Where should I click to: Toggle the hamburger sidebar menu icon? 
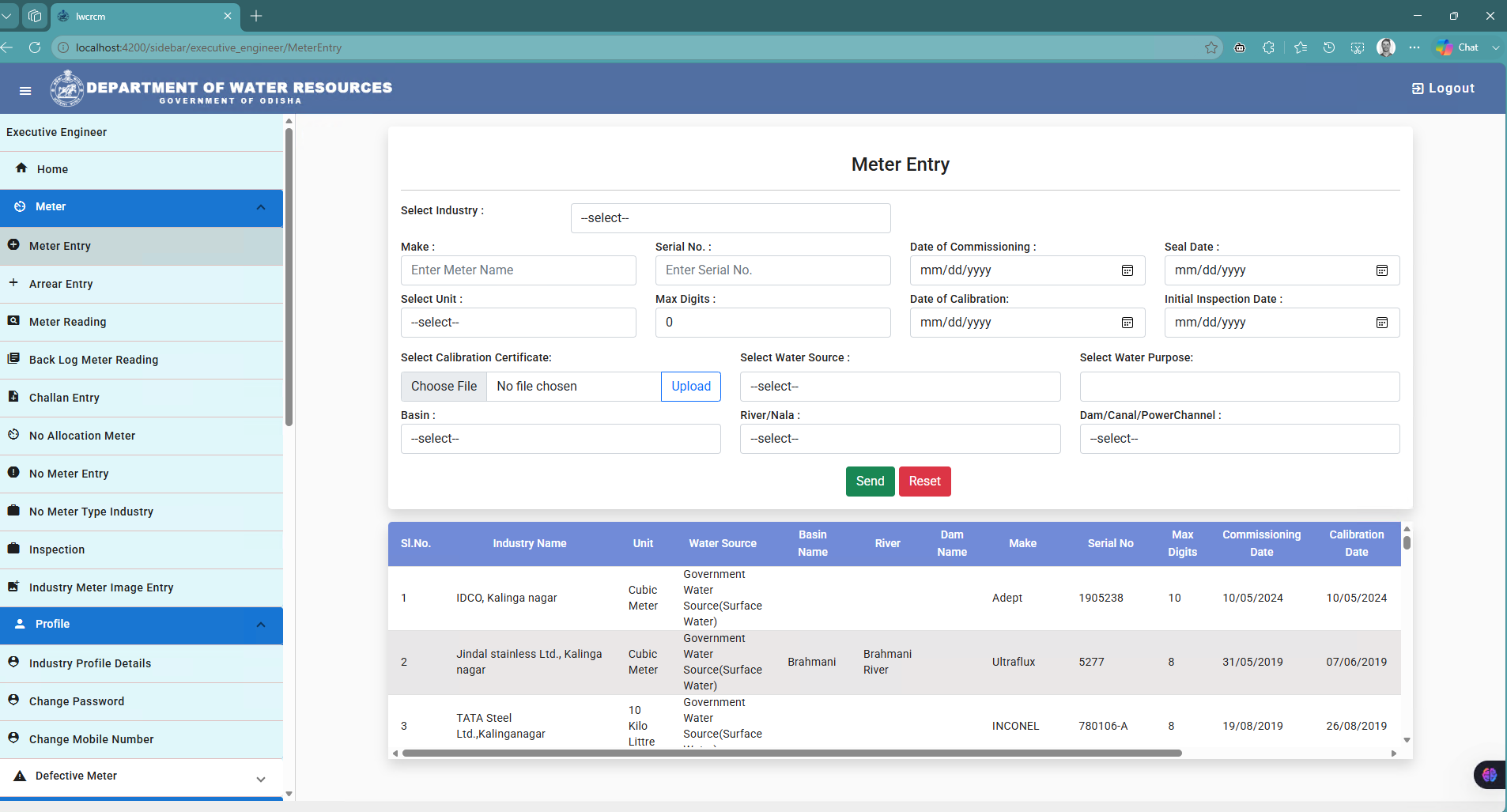pos(25,91)
